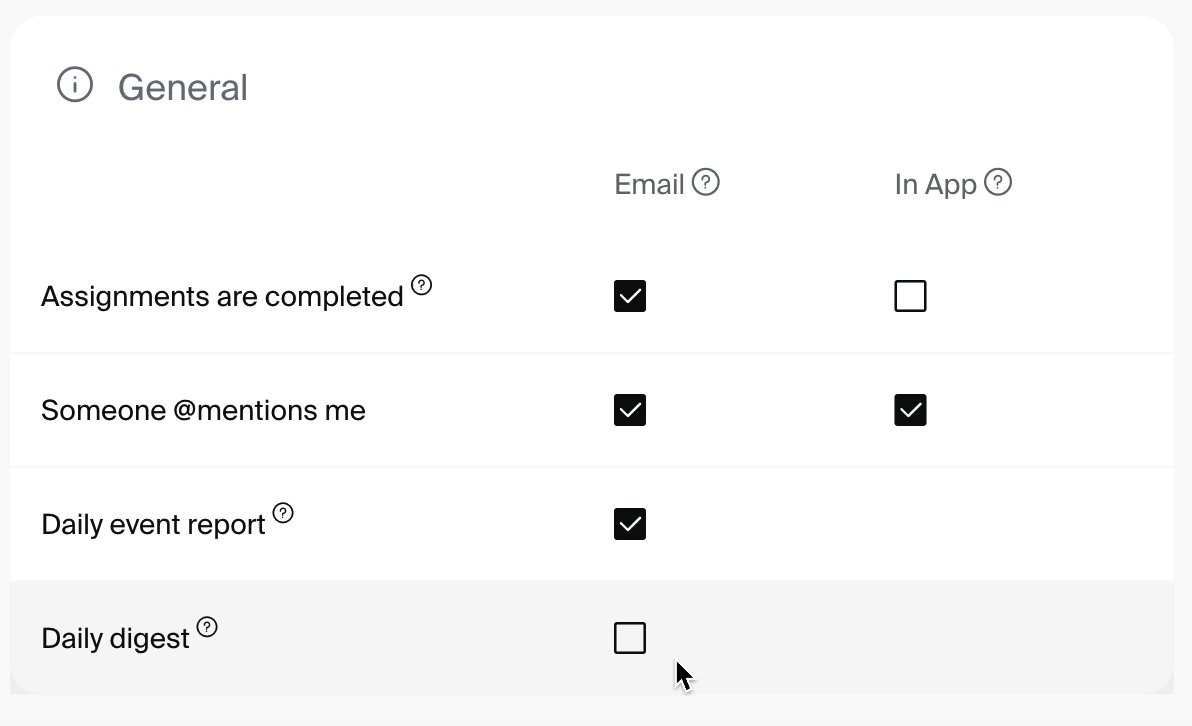Click the help icon next to In App

[998, 182]
